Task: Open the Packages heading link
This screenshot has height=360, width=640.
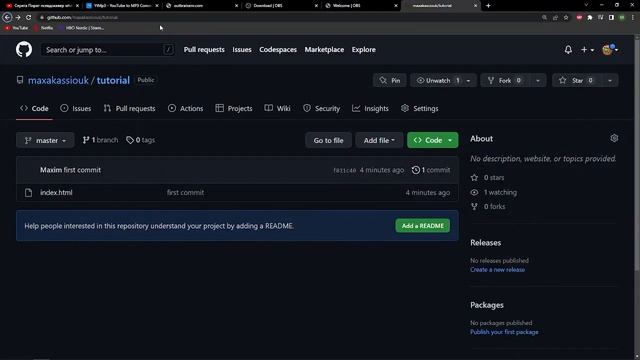Action: tap(487, 305)
